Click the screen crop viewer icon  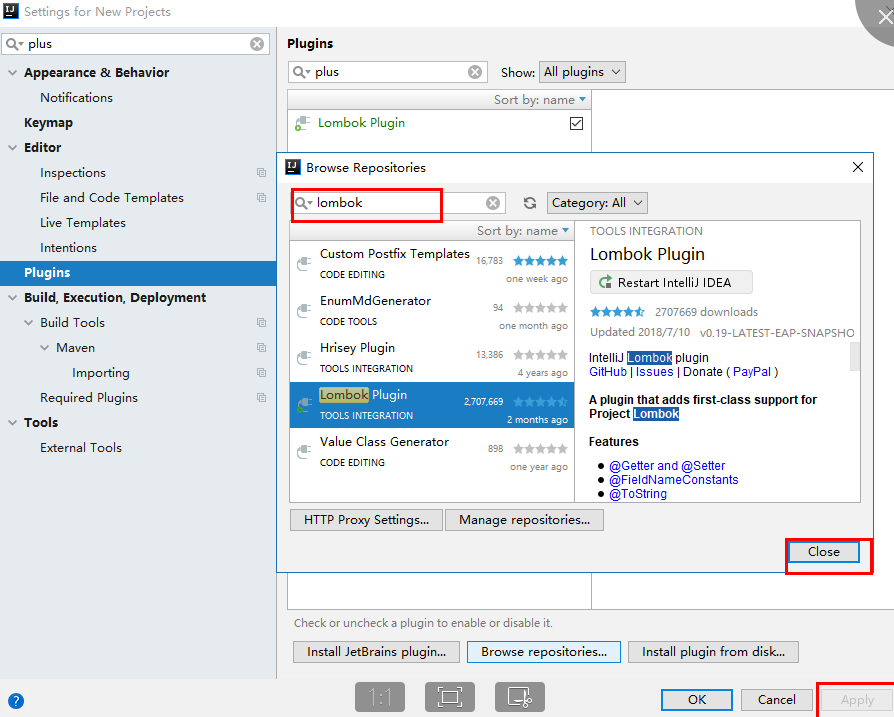[519, 697]
